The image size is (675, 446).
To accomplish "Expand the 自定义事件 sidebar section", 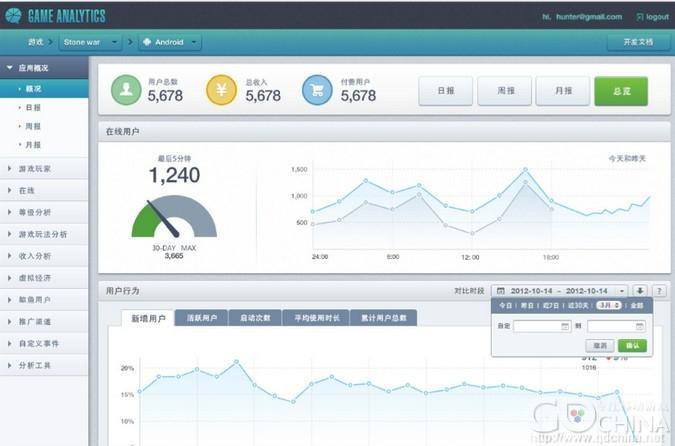I will tap(44, 344).
